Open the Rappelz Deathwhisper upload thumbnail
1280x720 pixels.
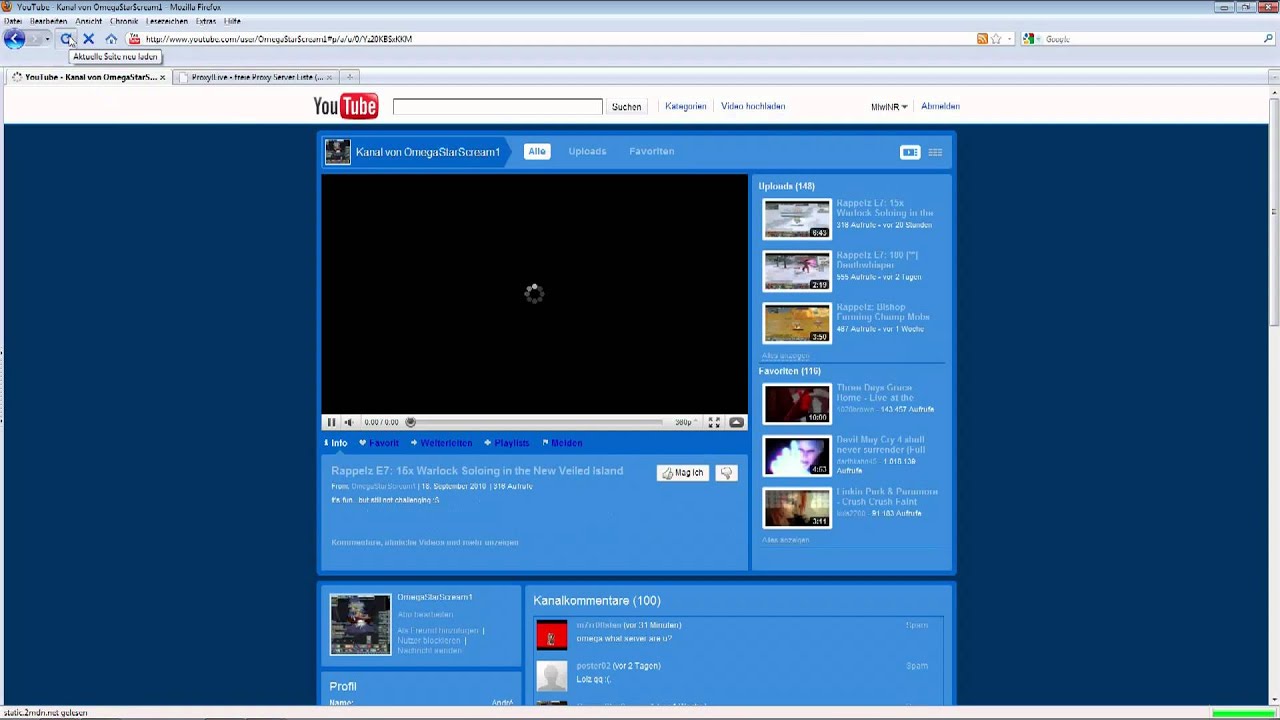(797, 271)
